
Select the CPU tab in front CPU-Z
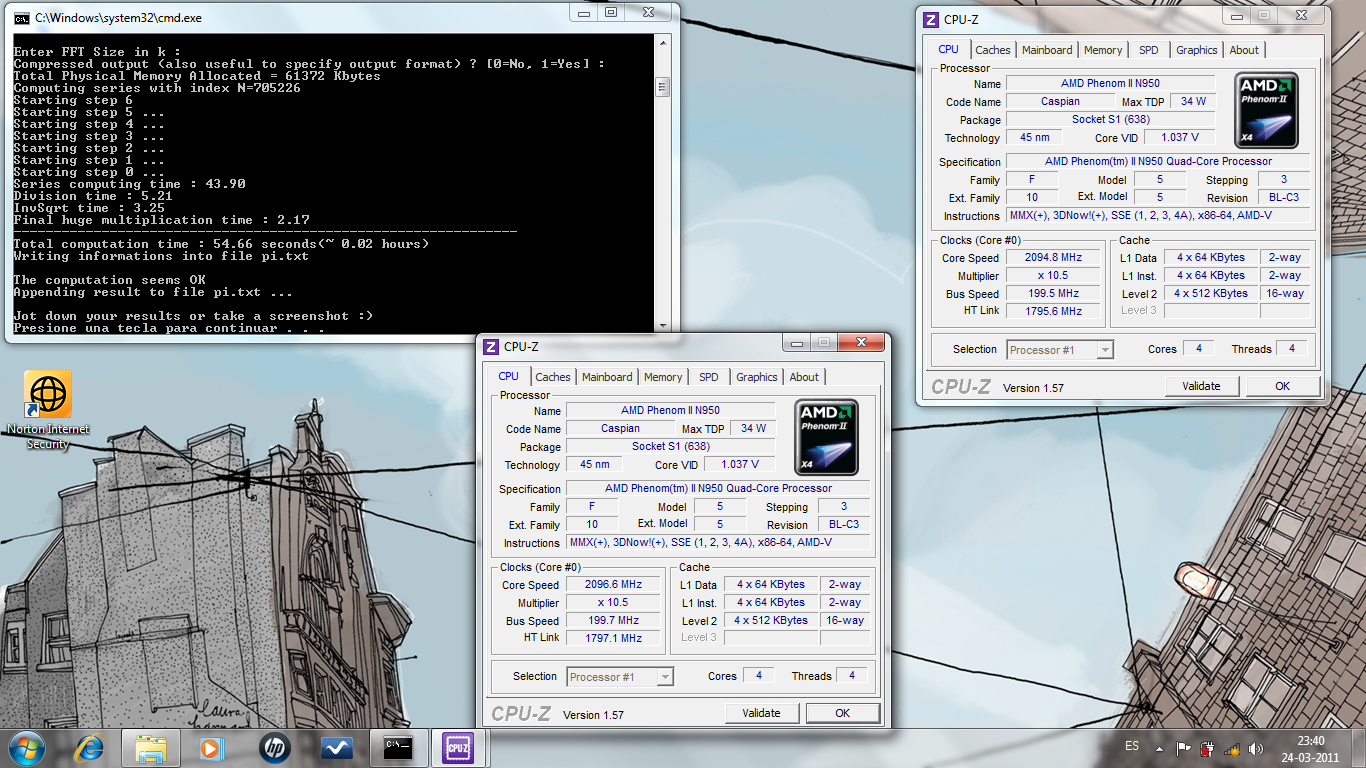[509, 376]
